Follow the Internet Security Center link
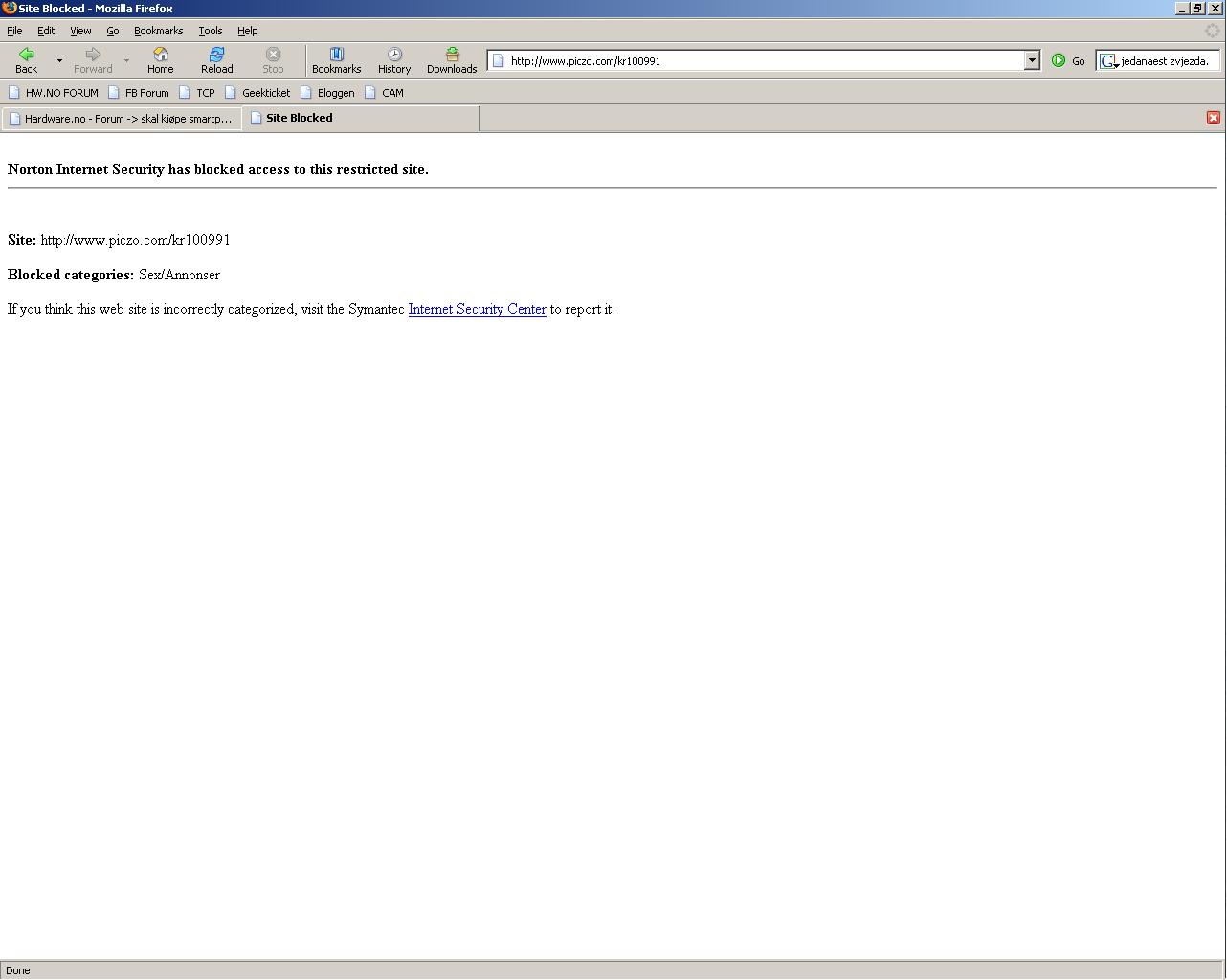This screenshot has height=980, width=1227. click(477, 309)
